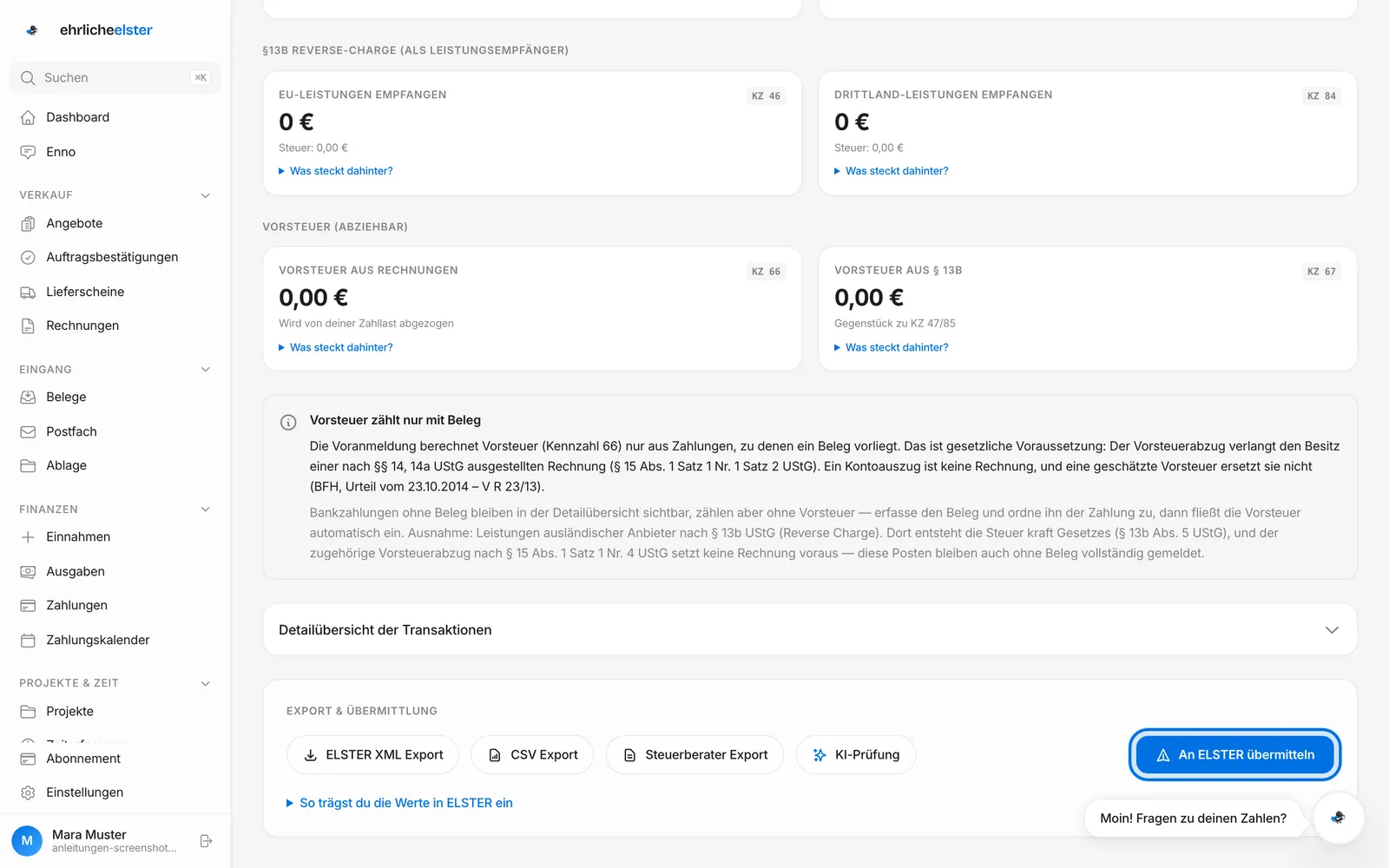
Task: Expand Detailübersicht der Transaktionen panel
Action: (809, 630)
